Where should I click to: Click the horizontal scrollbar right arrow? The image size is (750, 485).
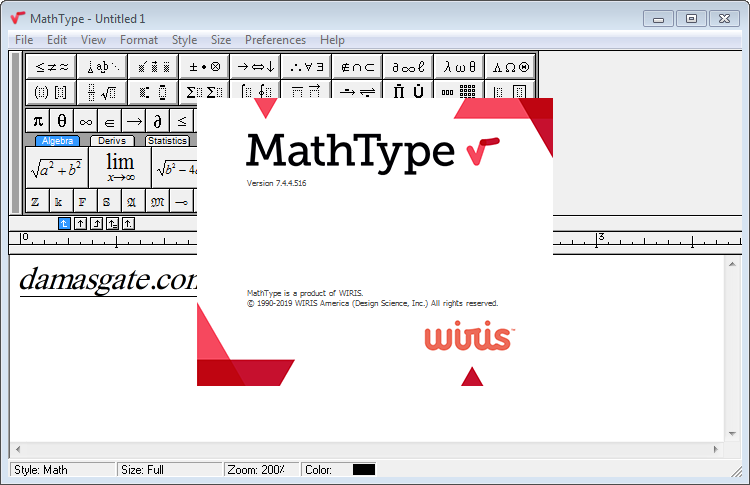[x=716, y=449]
